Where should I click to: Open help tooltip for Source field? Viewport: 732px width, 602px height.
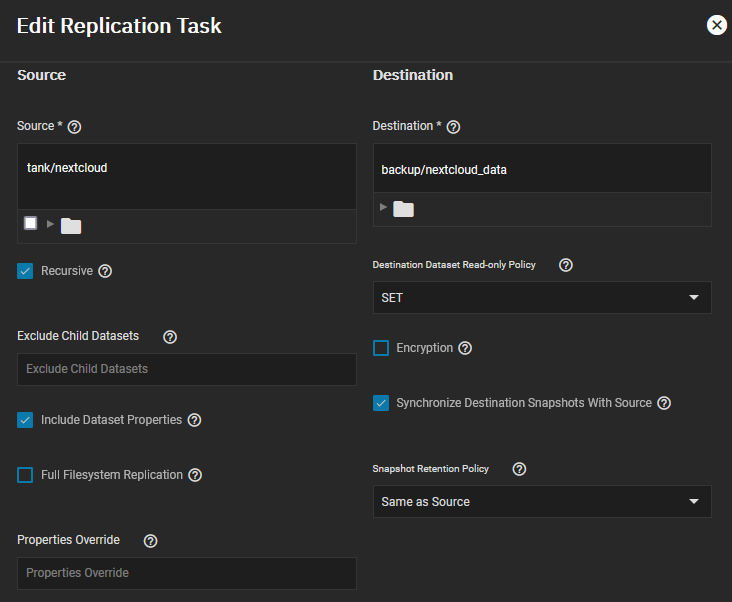(74, 127)
